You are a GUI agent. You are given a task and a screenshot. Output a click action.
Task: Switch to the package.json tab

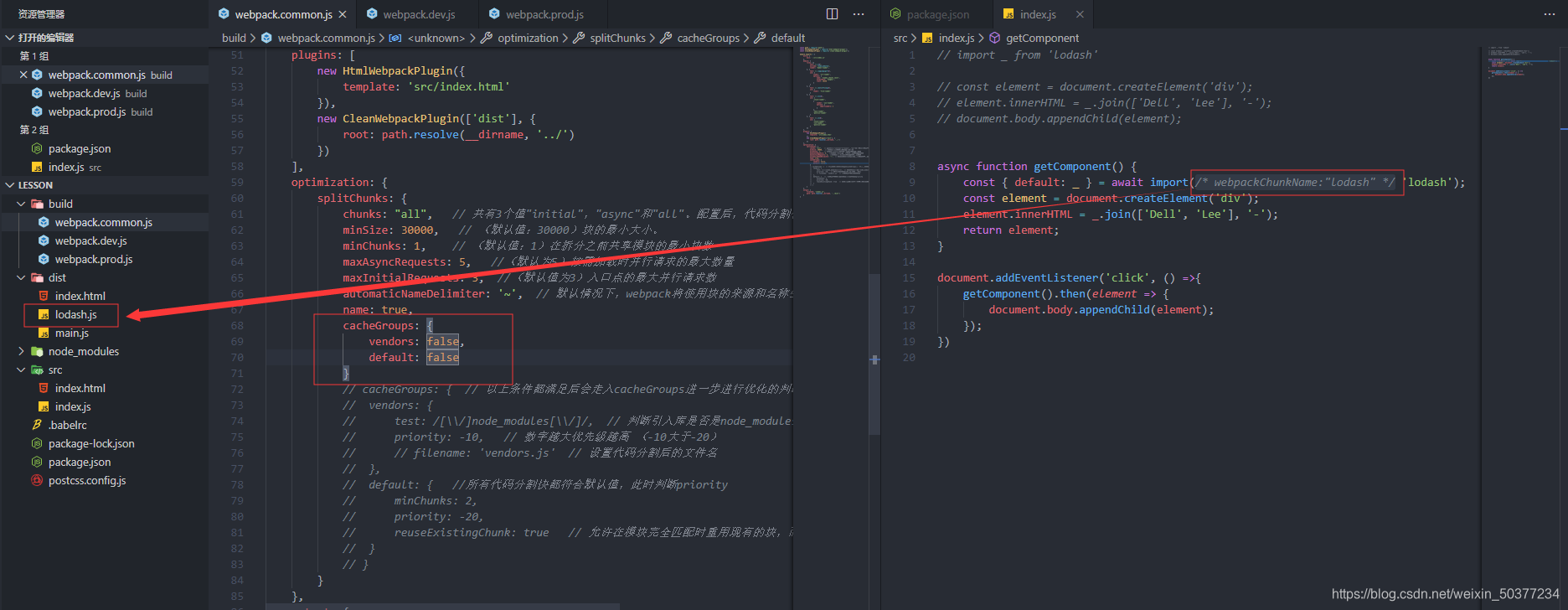937,14
